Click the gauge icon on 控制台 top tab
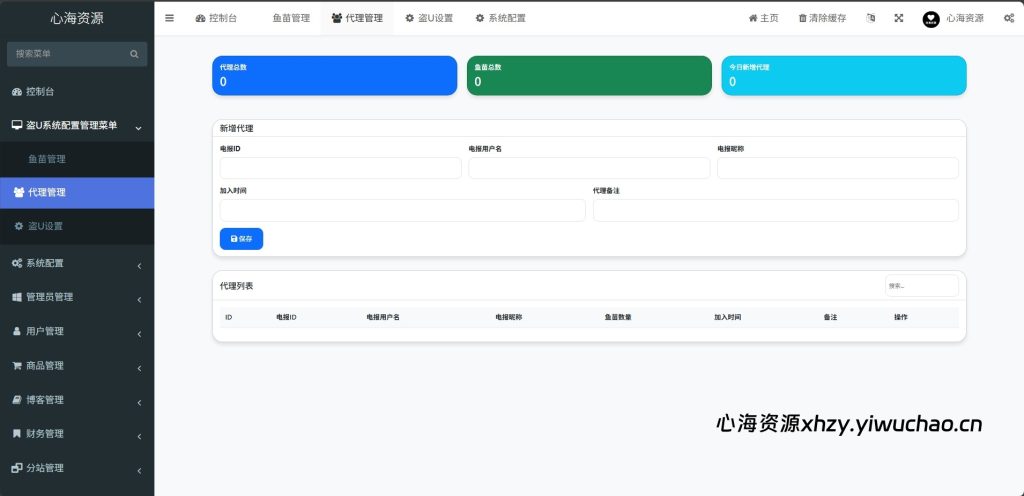1024x496 pixels. 200,18
